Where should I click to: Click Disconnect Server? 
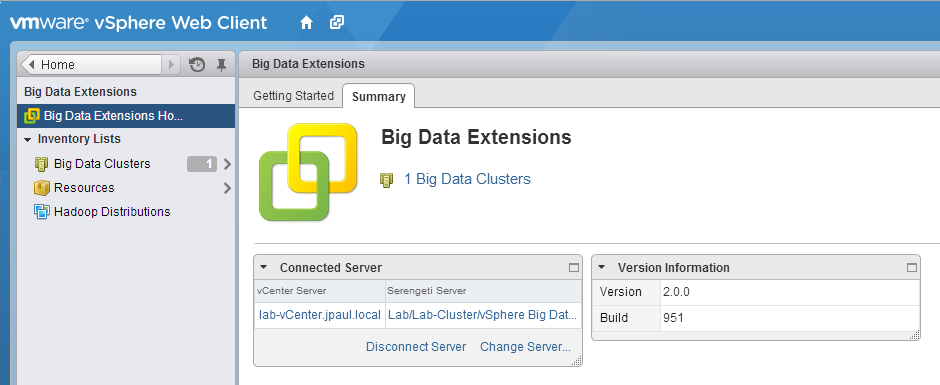pyautogui.click(x=416, y=347)
